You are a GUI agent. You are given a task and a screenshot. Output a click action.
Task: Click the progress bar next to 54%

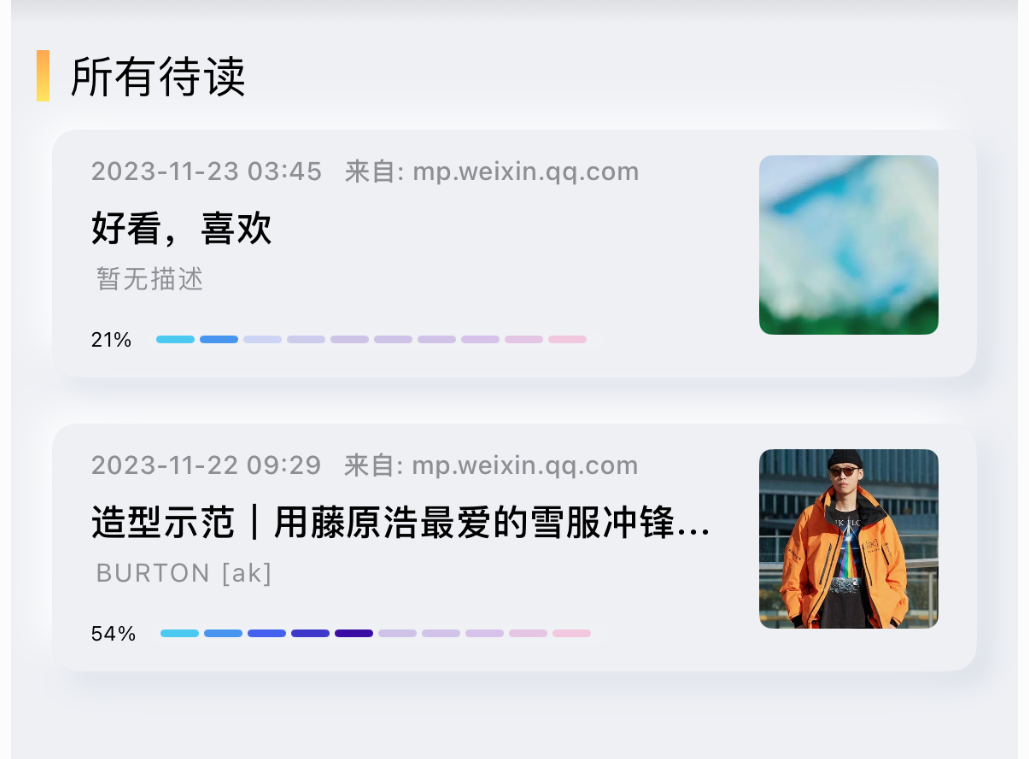pyautogui.click(x=375, y=633)
